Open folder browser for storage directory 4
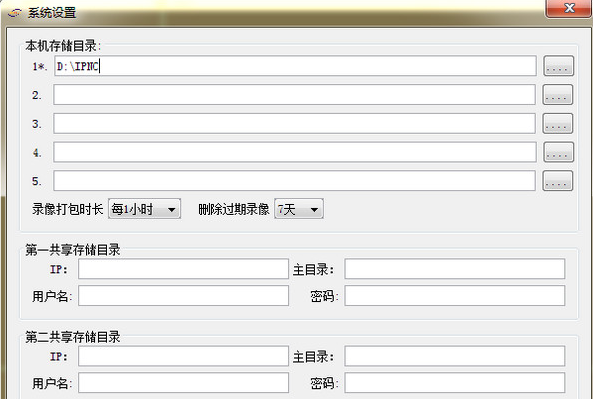 click(559, 152)
